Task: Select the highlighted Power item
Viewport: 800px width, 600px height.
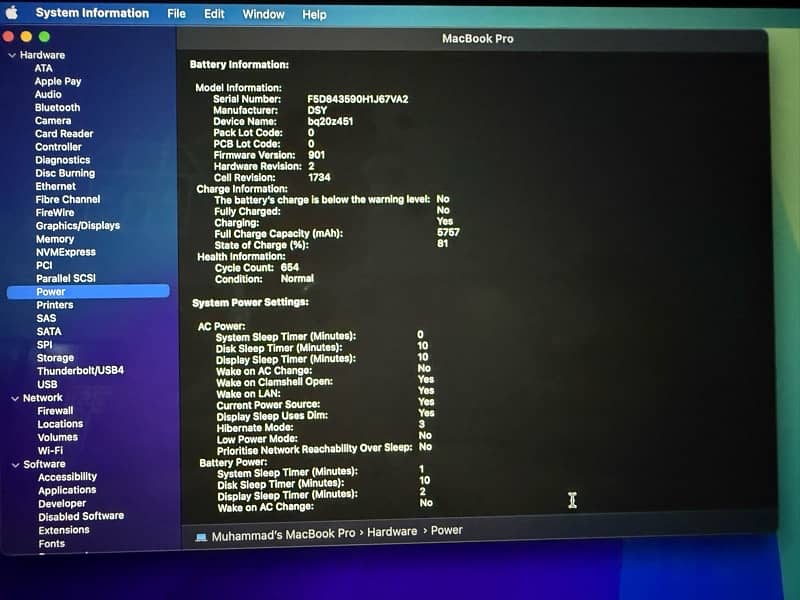Action: click(x=88, y=292)
